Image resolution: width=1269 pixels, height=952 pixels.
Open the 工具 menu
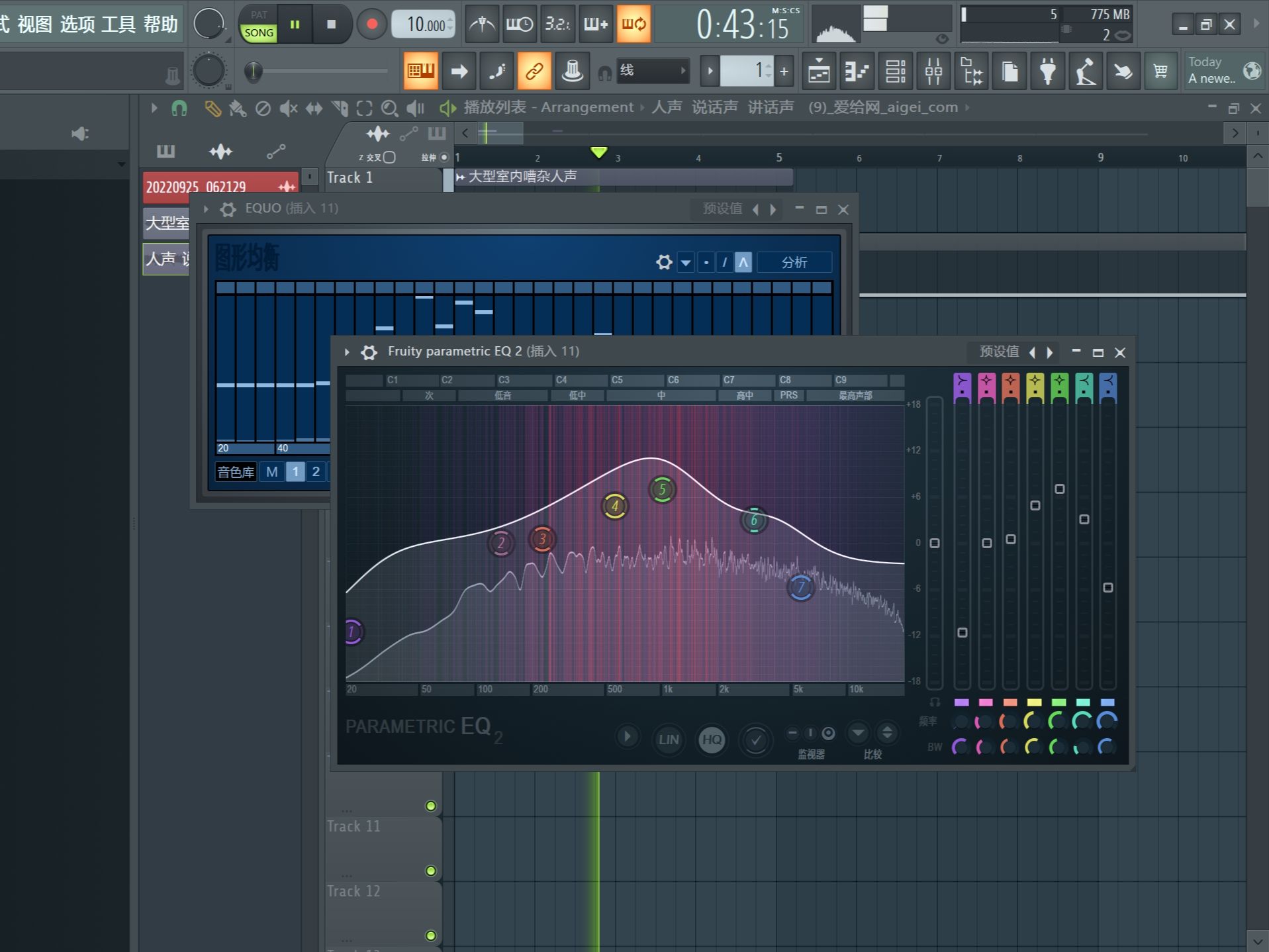pos(118,24)
